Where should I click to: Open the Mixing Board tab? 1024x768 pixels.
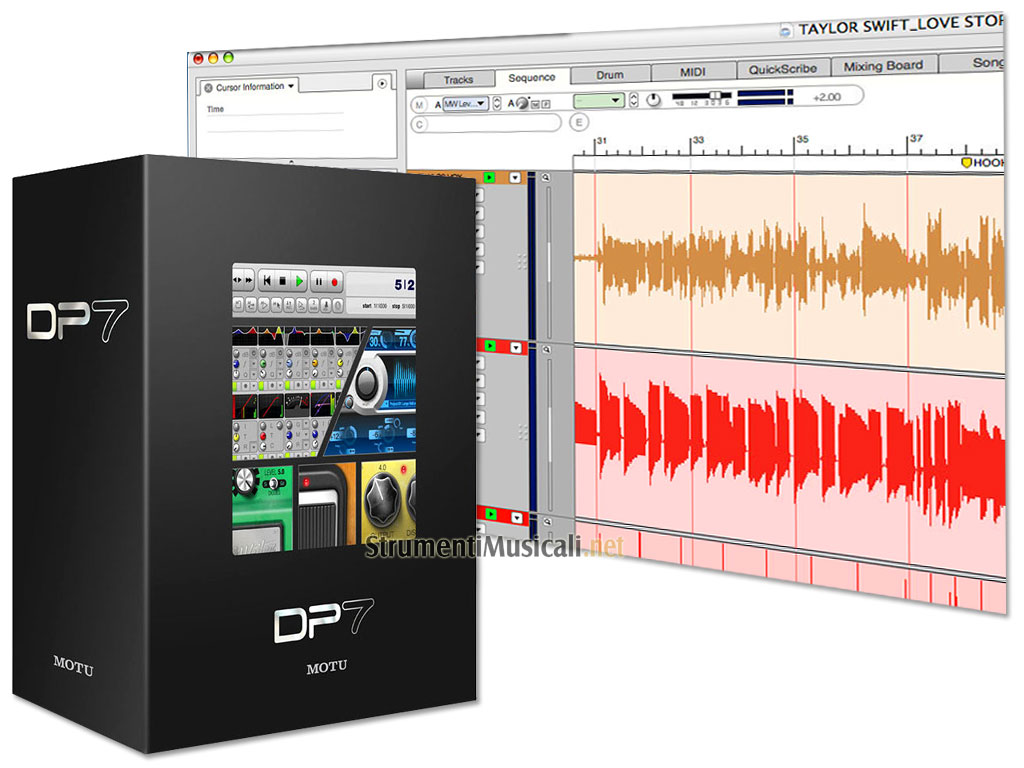(882, 67)
